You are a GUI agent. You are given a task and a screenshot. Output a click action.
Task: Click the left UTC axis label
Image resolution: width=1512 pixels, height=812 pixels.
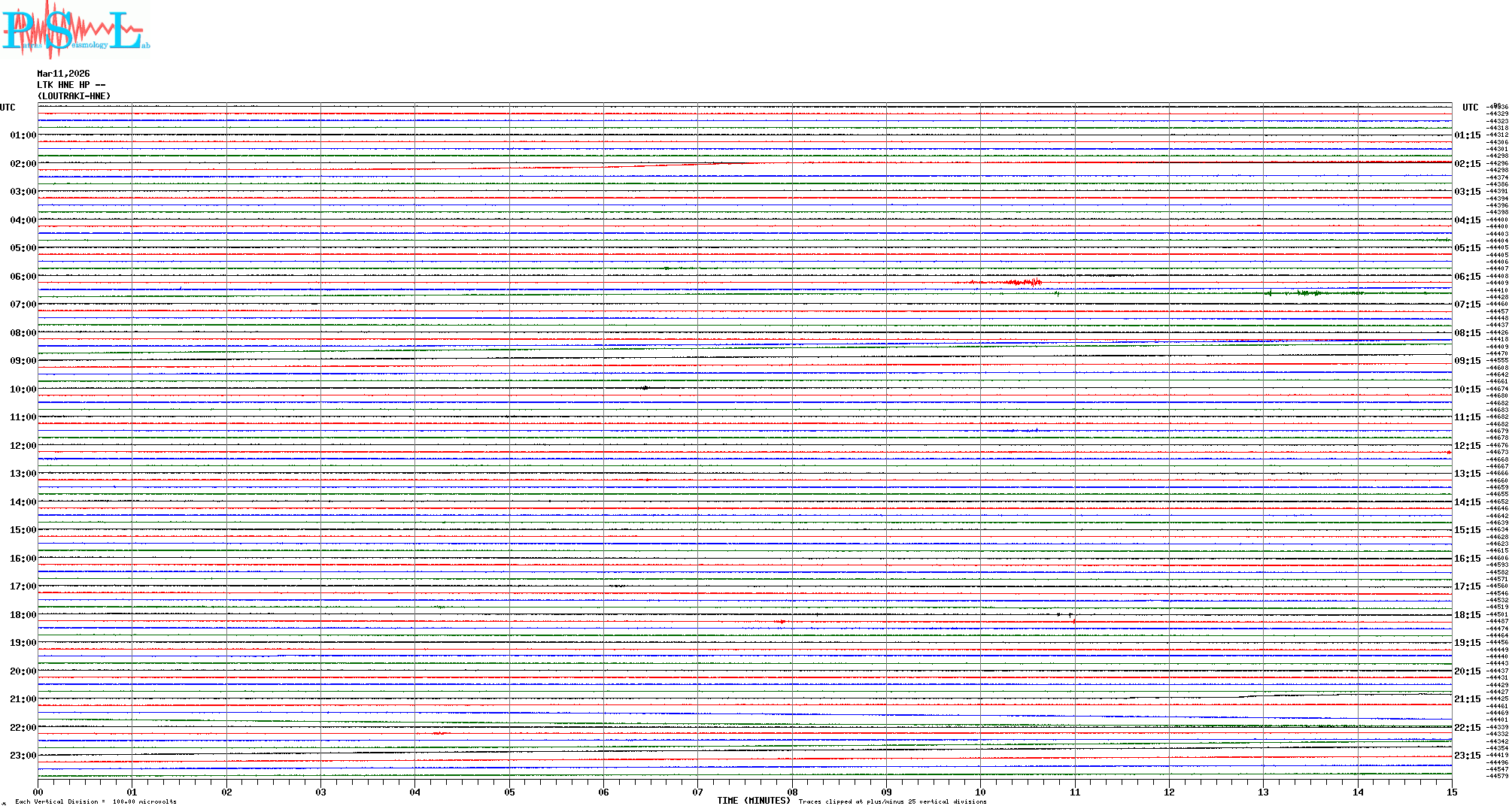8,108
